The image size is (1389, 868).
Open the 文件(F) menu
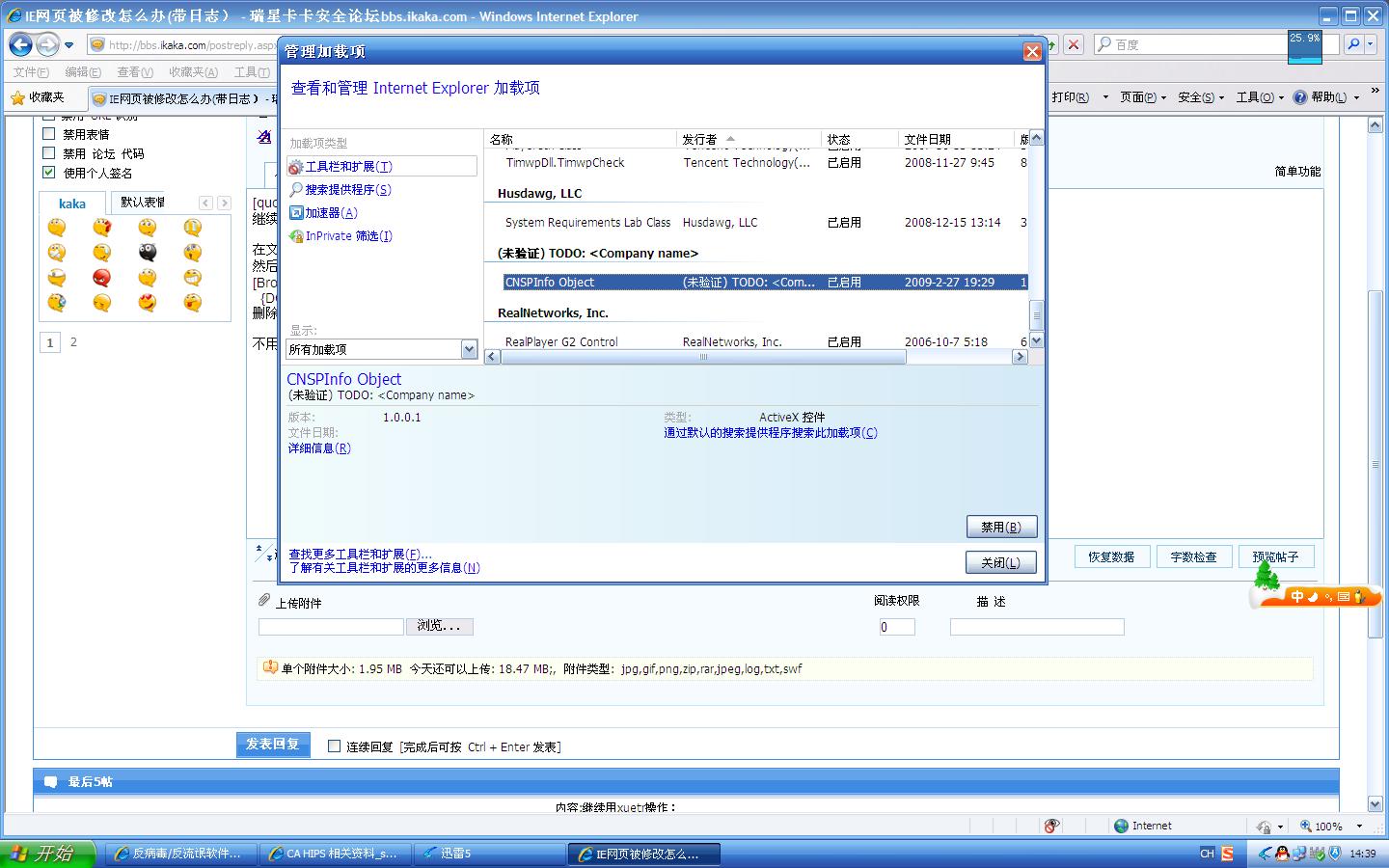tap(31, 72)
